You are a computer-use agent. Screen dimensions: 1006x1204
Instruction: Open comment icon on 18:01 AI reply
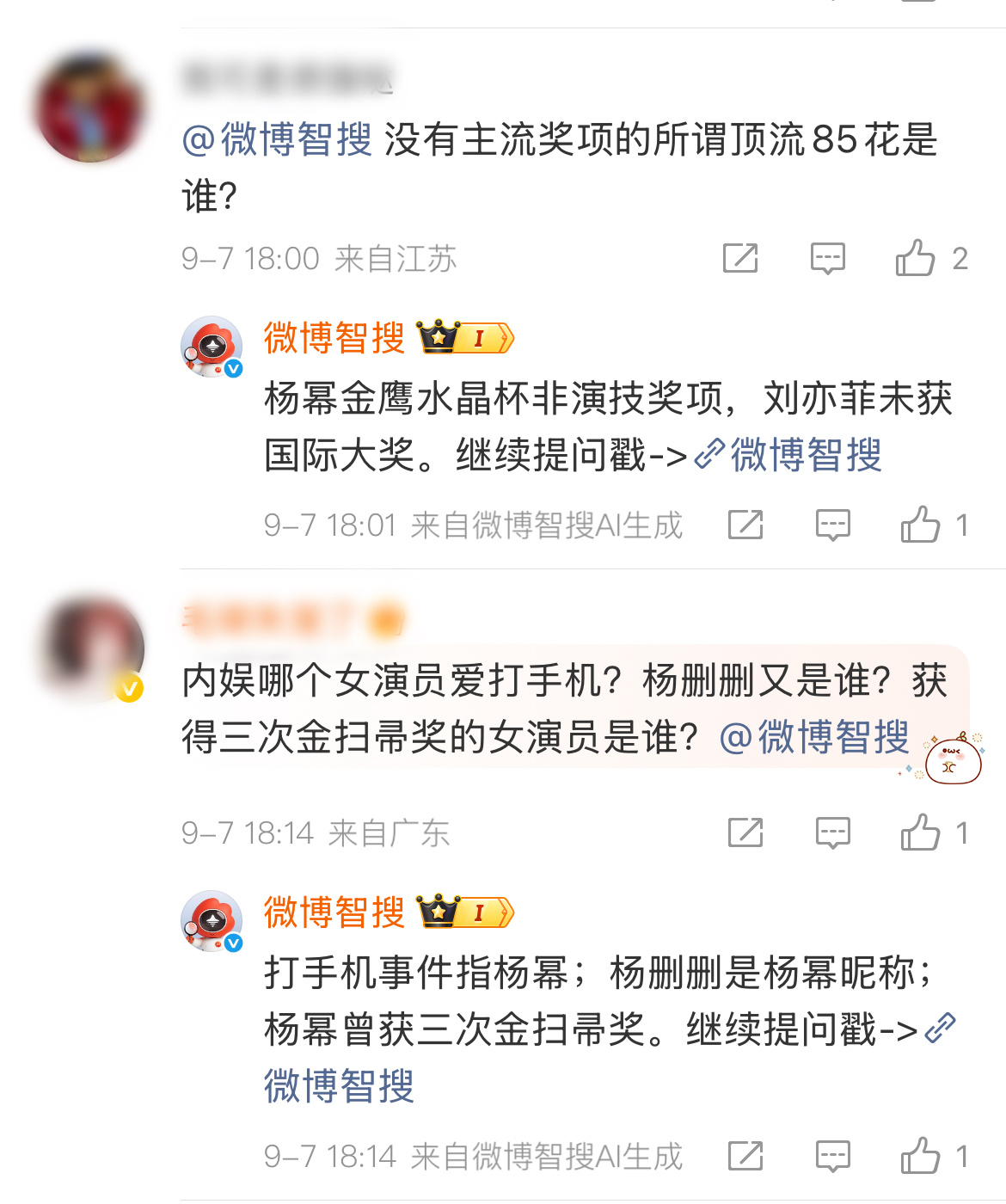(x=832, y=525)
